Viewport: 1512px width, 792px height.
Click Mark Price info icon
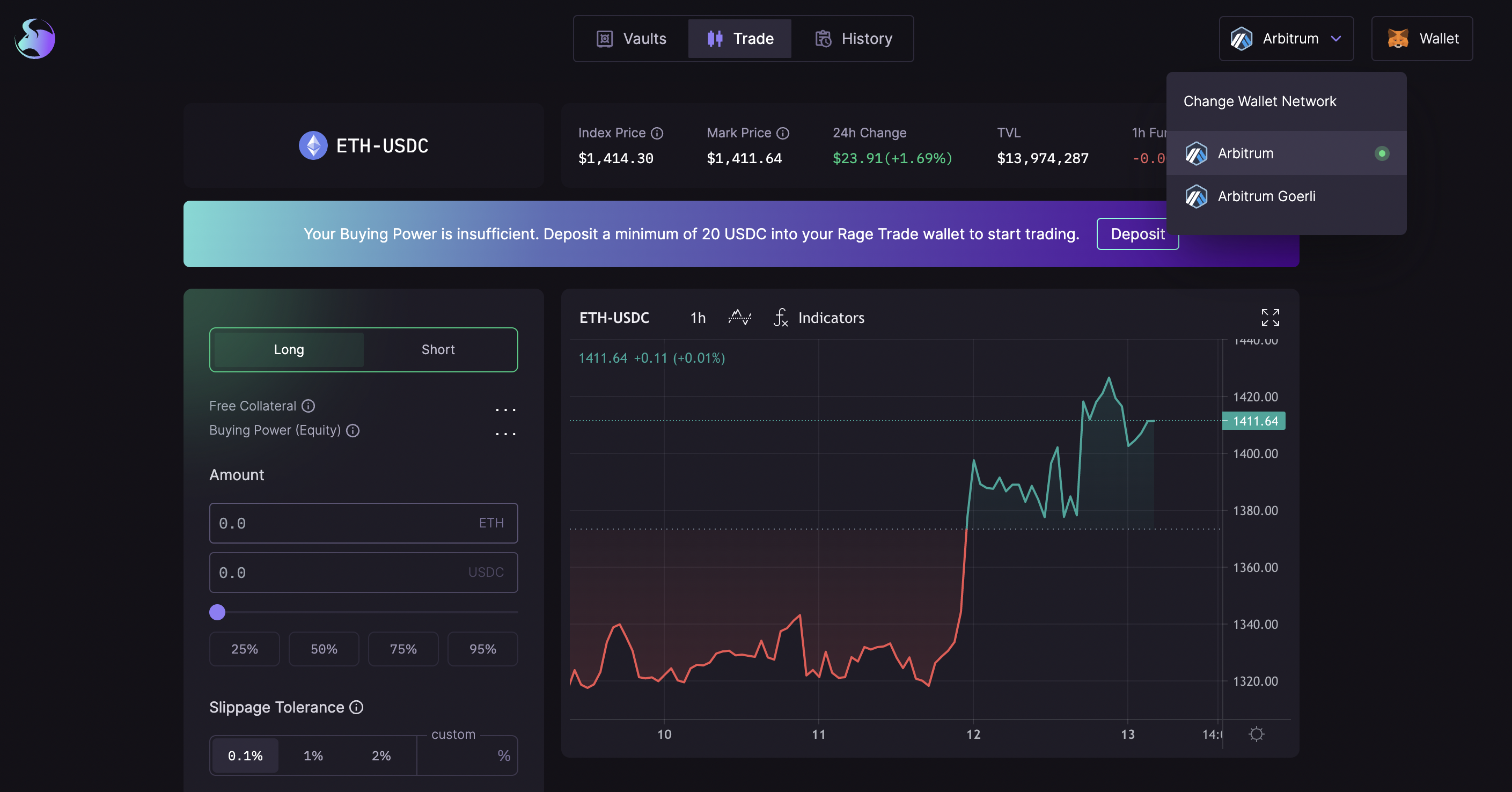click(782, 133)
